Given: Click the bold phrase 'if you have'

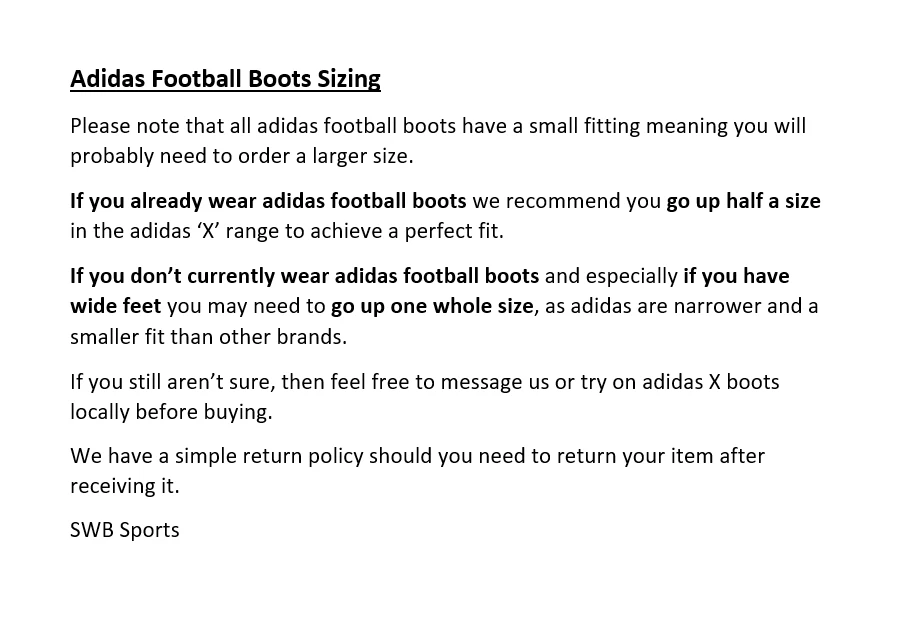Looking at the screenshot, I should pyautogui.click(x=736, y=276).
